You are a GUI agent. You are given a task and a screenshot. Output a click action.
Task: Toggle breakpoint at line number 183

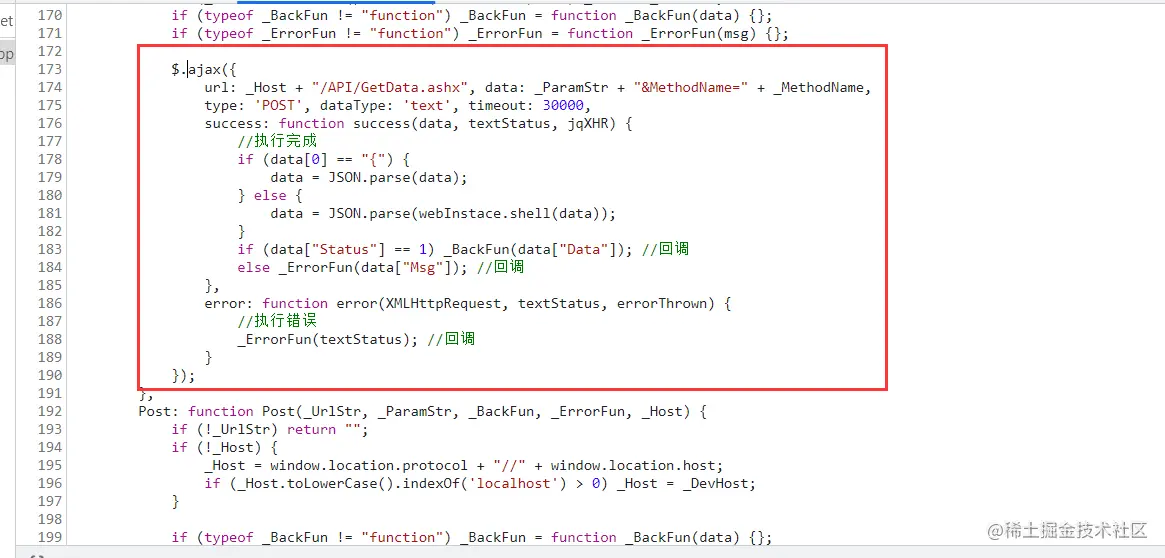point(50,249)
